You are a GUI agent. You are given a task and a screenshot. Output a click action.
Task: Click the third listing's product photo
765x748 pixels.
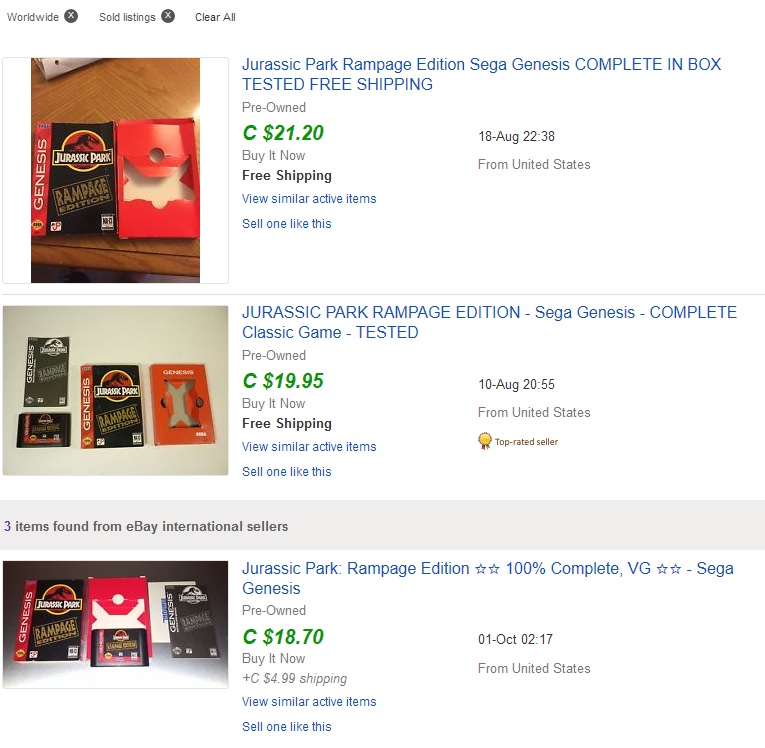pyautogui.click(x=115, y=624)
